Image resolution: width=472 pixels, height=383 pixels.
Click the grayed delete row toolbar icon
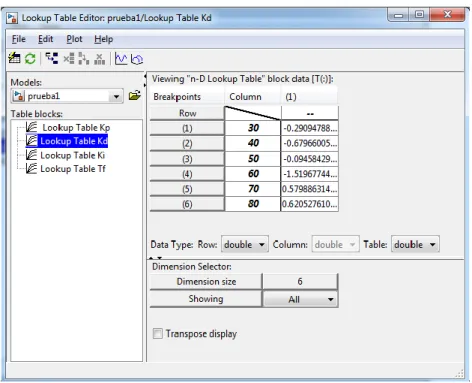coord(69,59)
